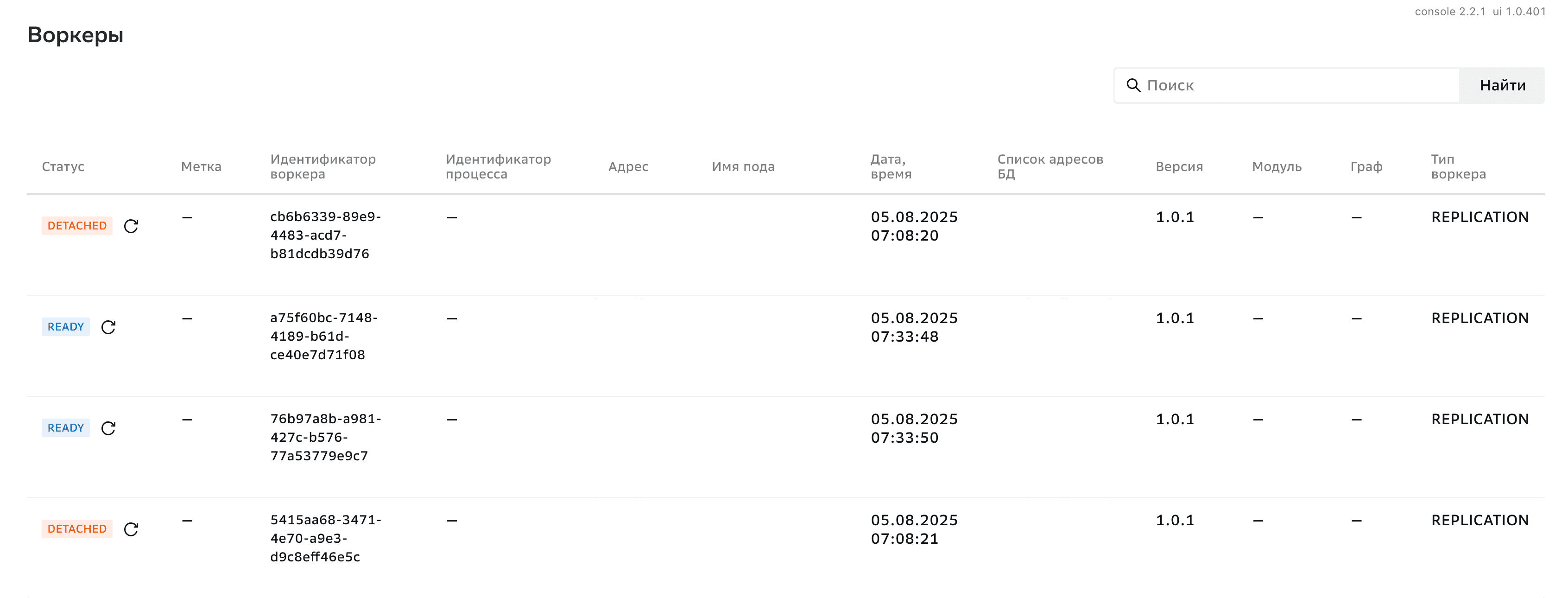
Task: Click the Тип воркера column header
Action: [1458, 167]
